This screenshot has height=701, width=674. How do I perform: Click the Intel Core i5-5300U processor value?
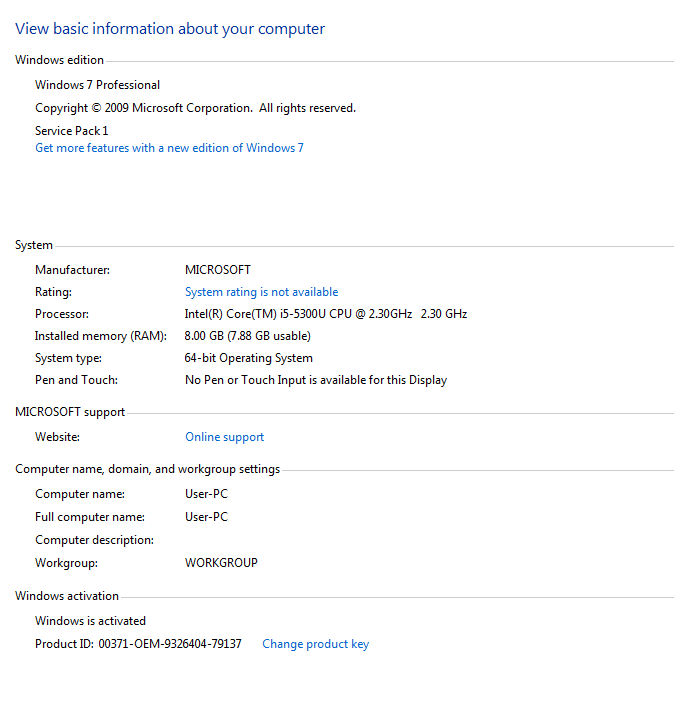pos(326,314)
